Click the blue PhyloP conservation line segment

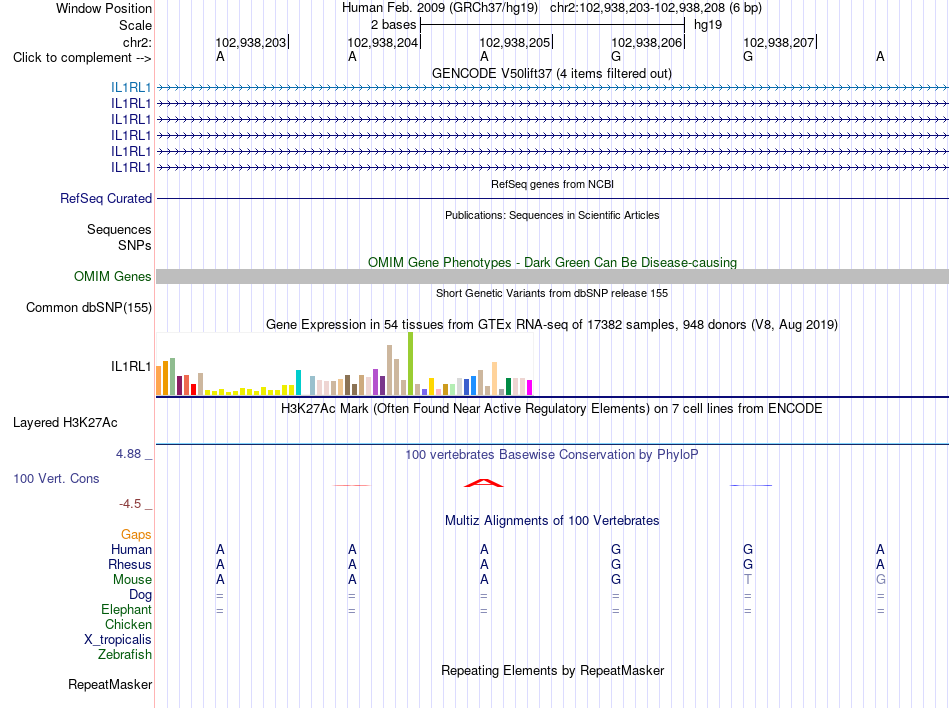(751, 485)
